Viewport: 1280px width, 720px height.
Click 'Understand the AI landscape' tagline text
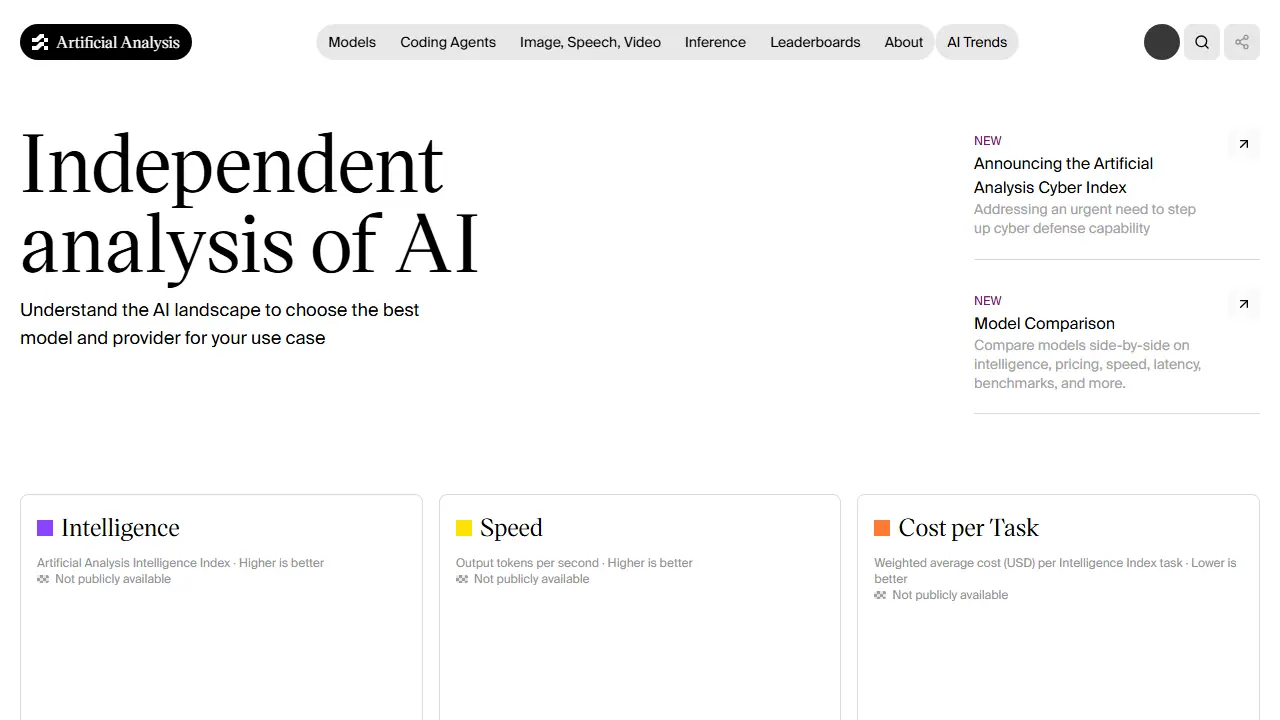point(220,324)
